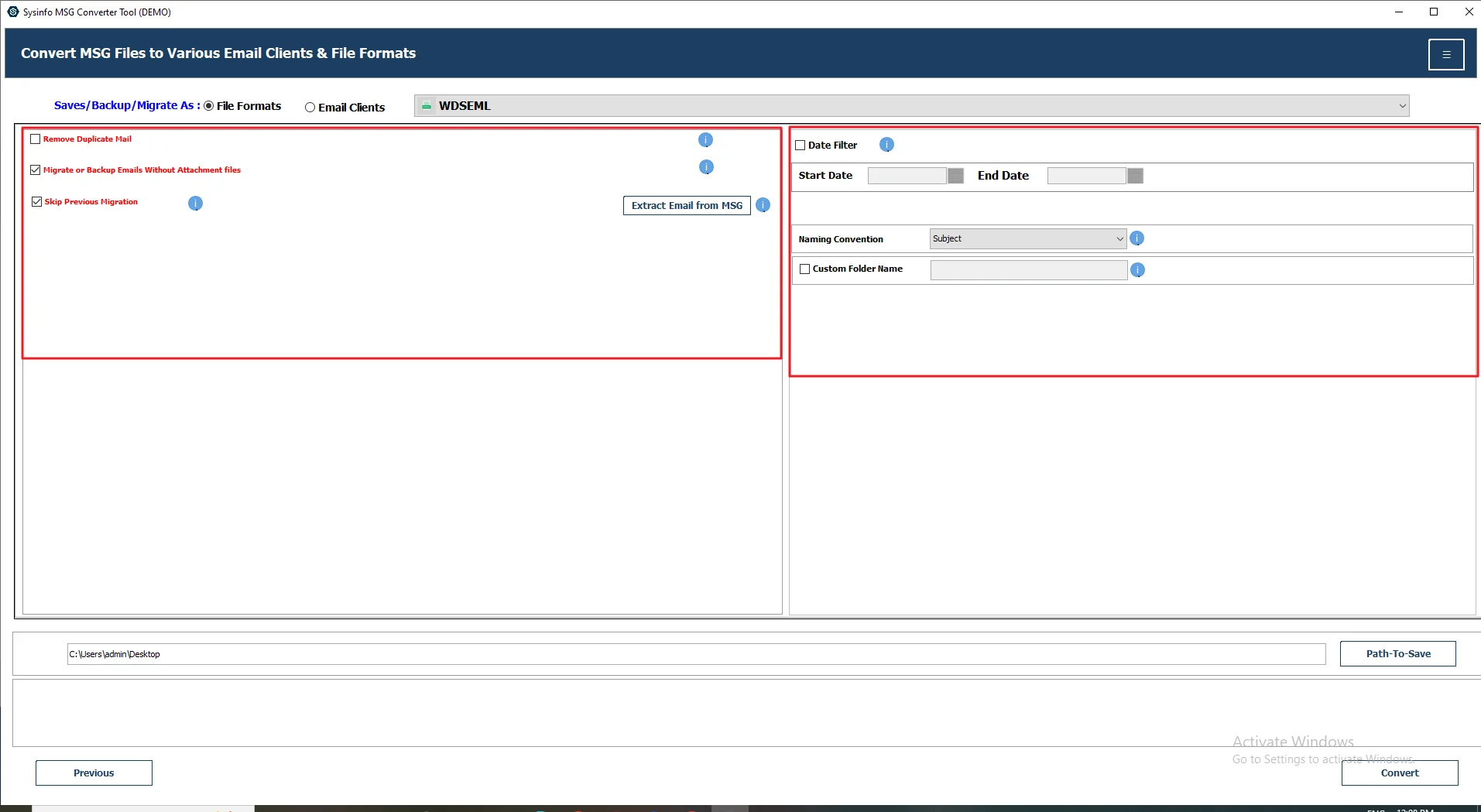1481x812 pixels.
Task: Click the Extract Email from MSG button
Action: point(686,205)
